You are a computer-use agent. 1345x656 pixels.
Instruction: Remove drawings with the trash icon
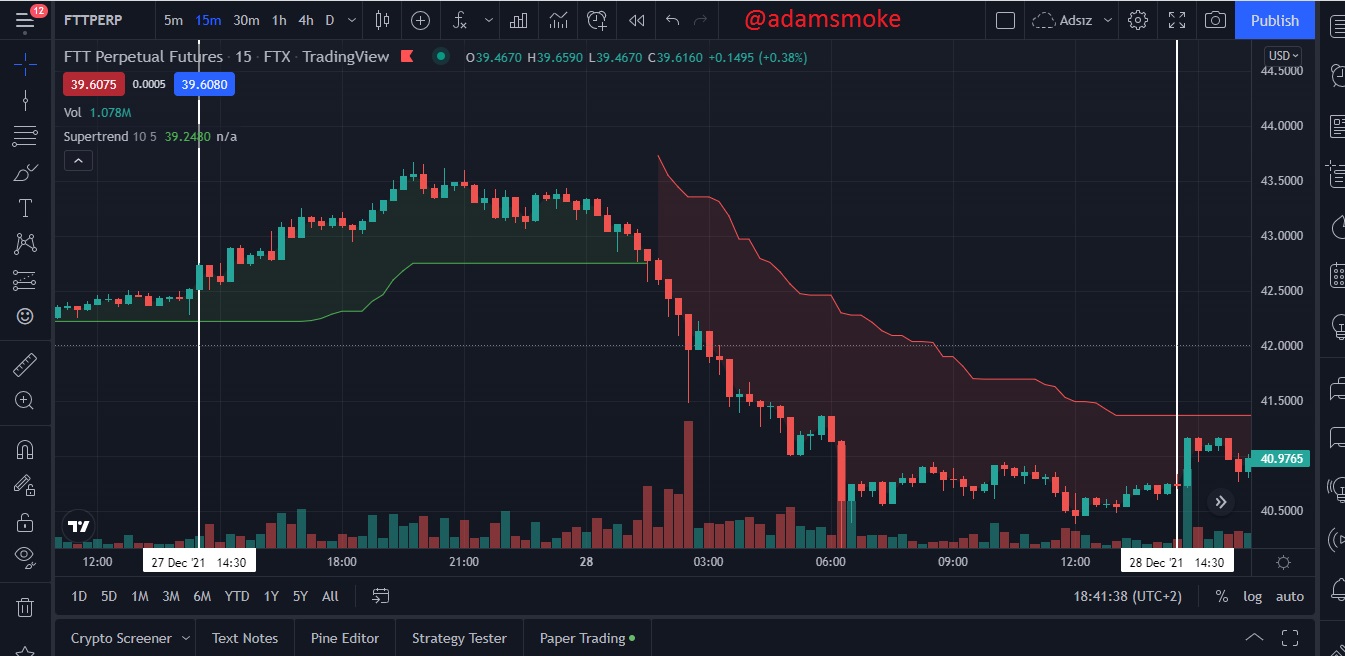click(x=25, y=607)
